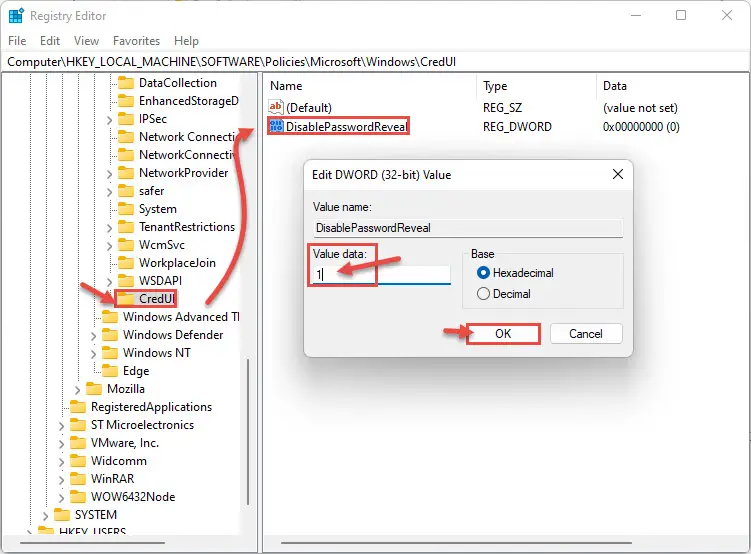Viewport: 751px width, 554px height.
Task: Click the CredUI folder icon
Action: click(126, 299)
